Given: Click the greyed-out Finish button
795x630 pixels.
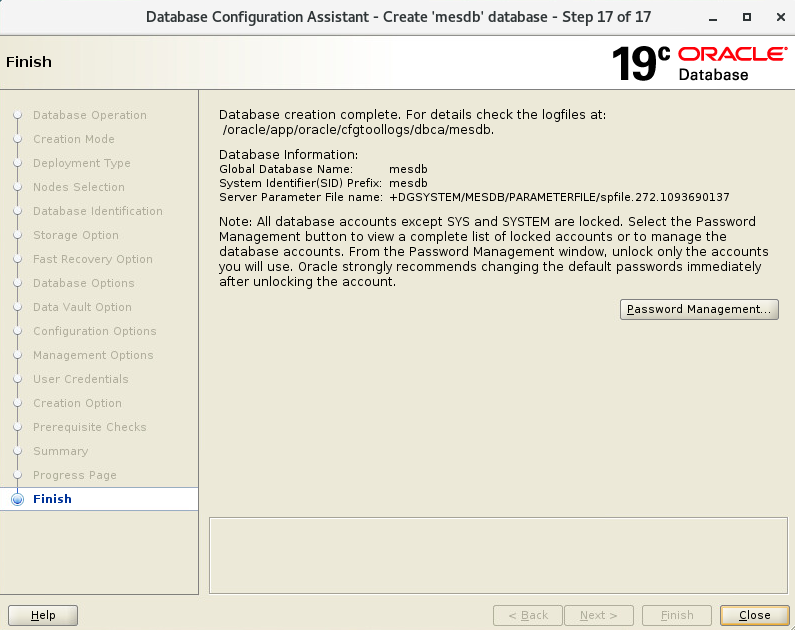Looking at the screenshot, I should [677, 615].
